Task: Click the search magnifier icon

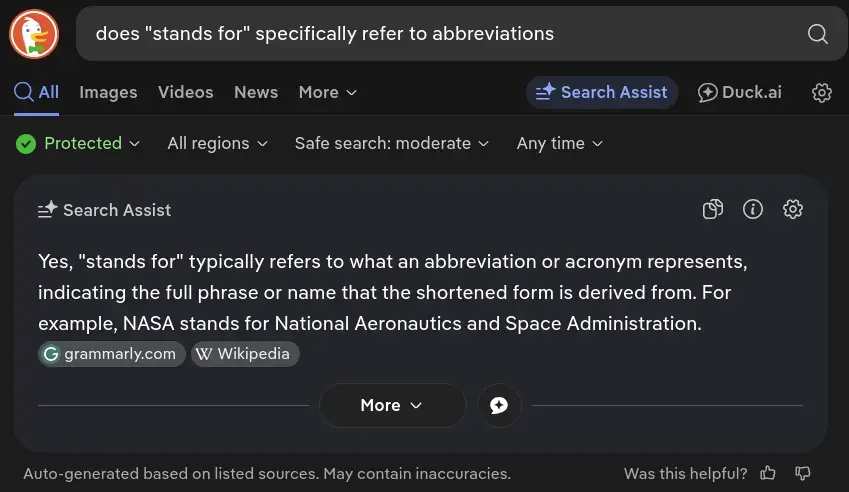Action: coord(817,34)
